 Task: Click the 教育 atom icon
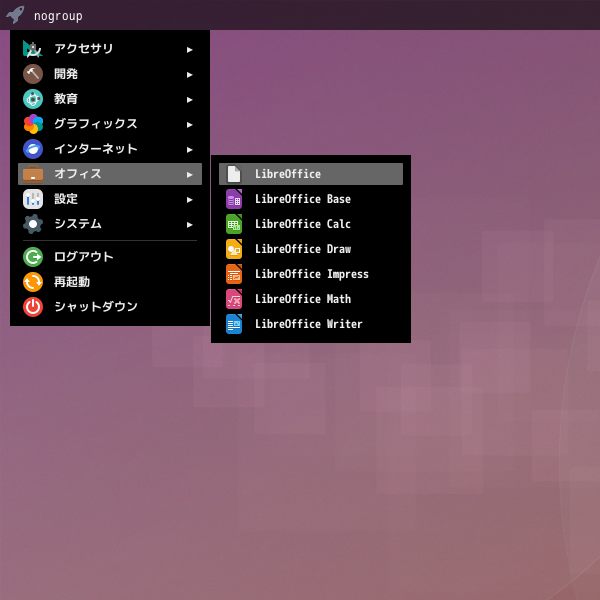click(x=33, y=99)
